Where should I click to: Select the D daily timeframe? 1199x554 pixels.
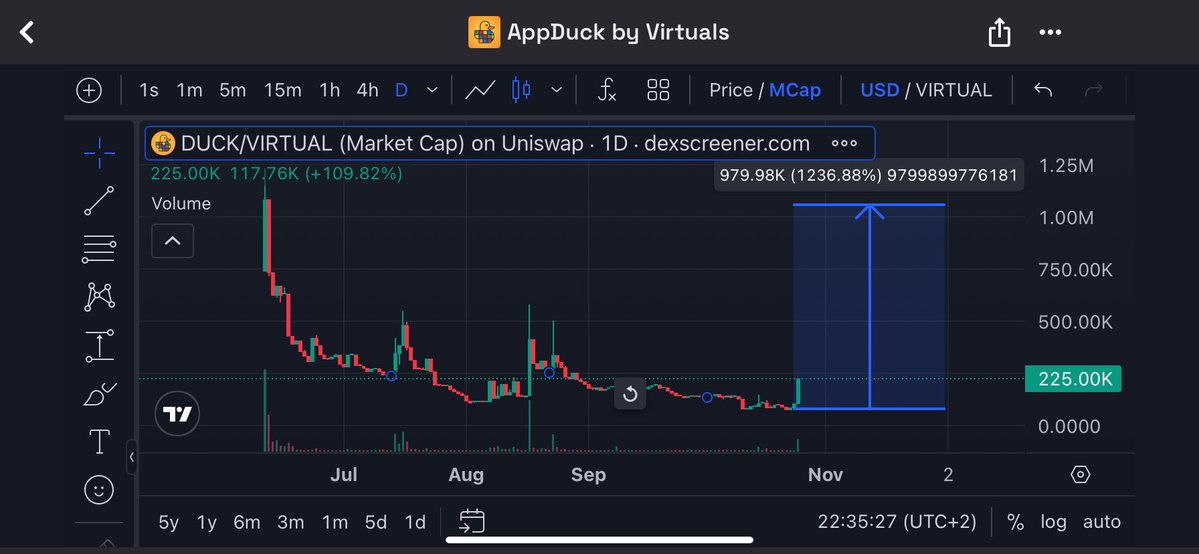401,90
